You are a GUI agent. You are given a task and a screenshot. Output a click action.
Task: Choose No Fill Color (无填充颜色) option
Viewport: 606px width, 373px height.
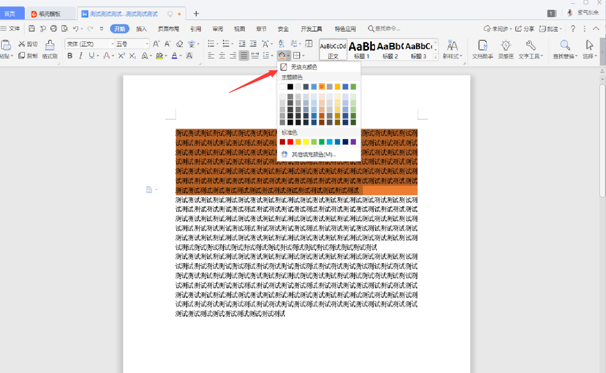319,67
